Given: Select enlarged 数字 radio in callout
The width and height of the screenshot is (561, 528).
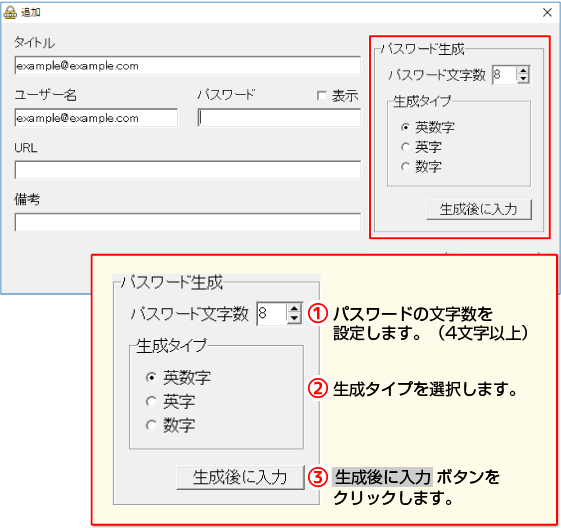Looking at the screenshot, I should (151, 425).
